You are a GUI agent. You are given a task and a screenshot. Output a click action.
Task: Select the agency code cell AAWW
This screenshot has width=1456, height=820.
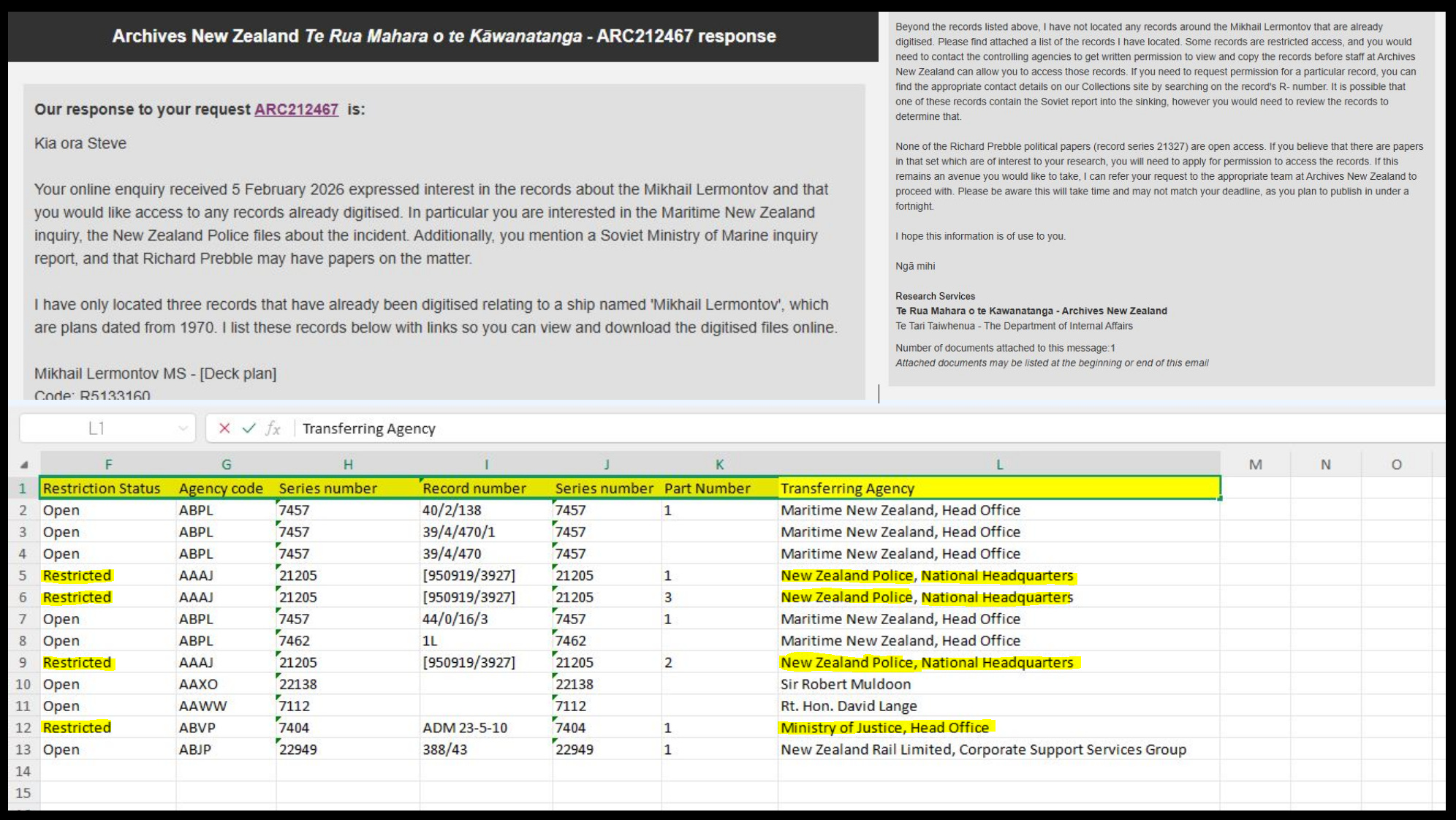[x=203, y=706]
